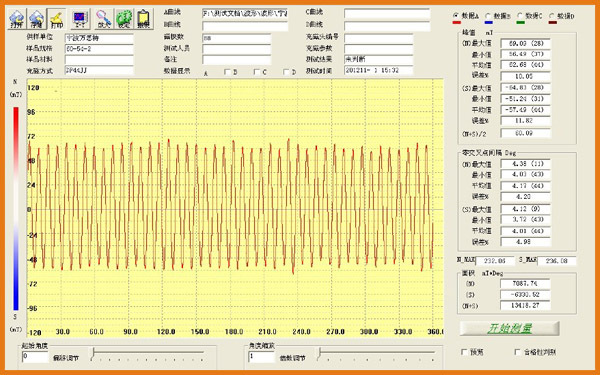This screenshot has width=600, height=375.
Task: Click the second cloud save toolbar icon
Action: tap(36, 19)
